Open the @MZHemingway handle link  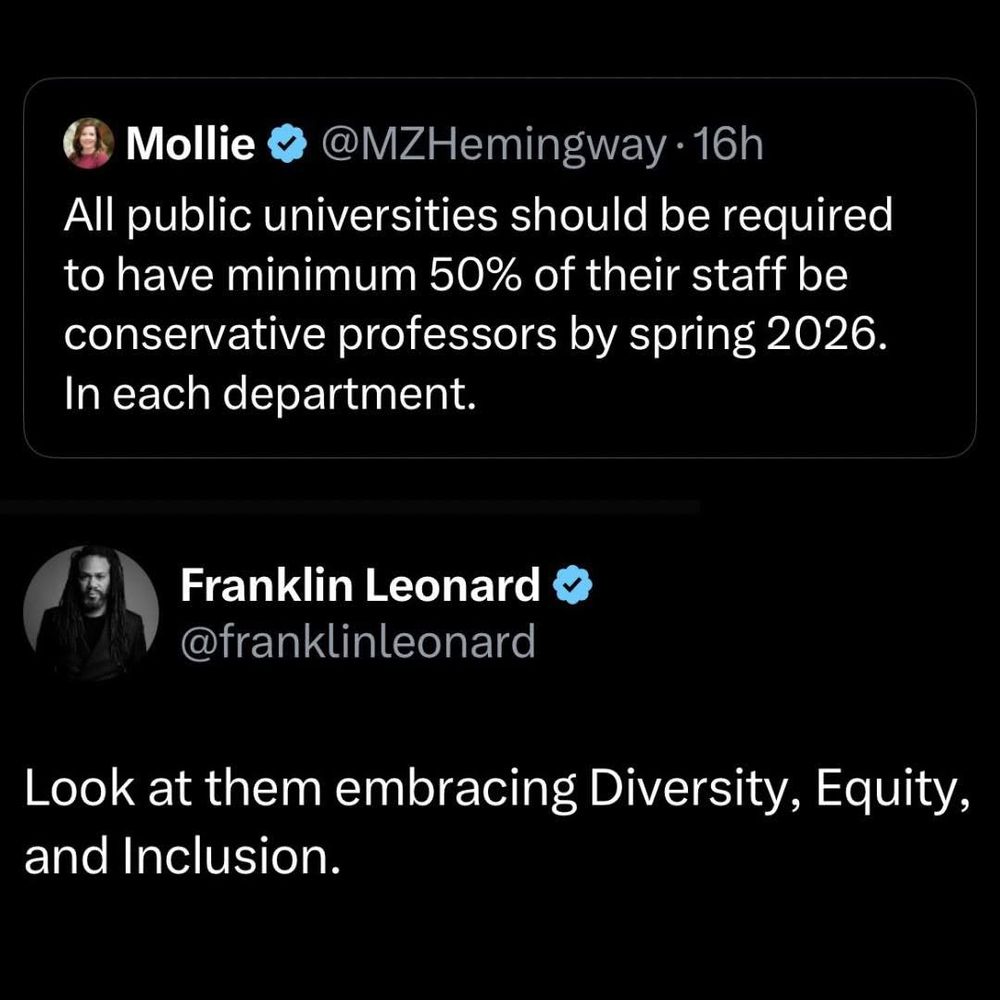490,146
